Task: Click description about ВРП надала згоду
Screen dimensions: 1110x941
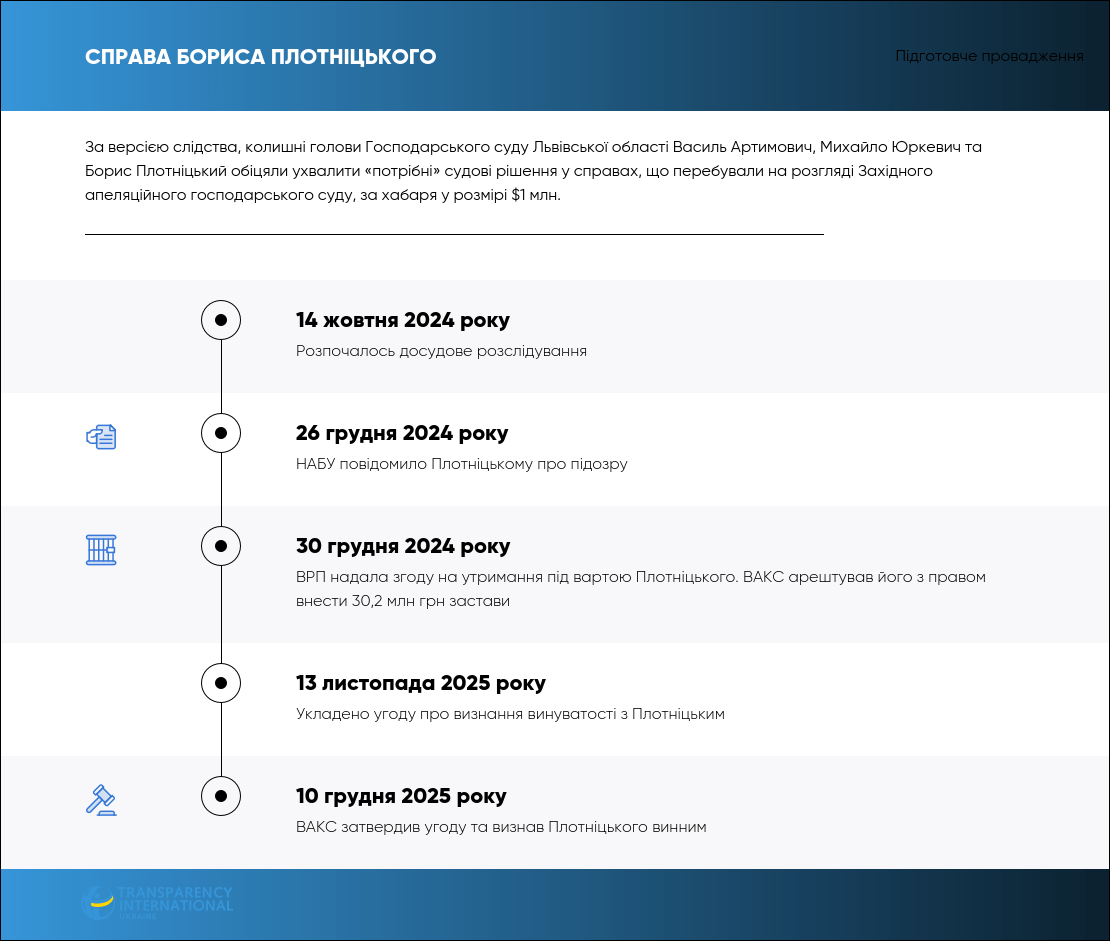Action: coord(641,589)
